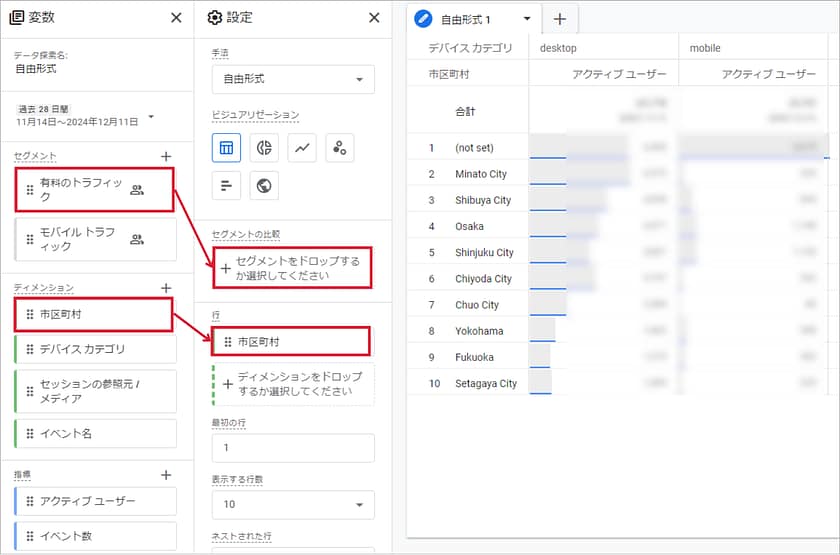Select the デバイス カテゴリ dimension chip
The width and height of the screenshot is (840, 555).
pyautogui.click(x=96, y=349)
